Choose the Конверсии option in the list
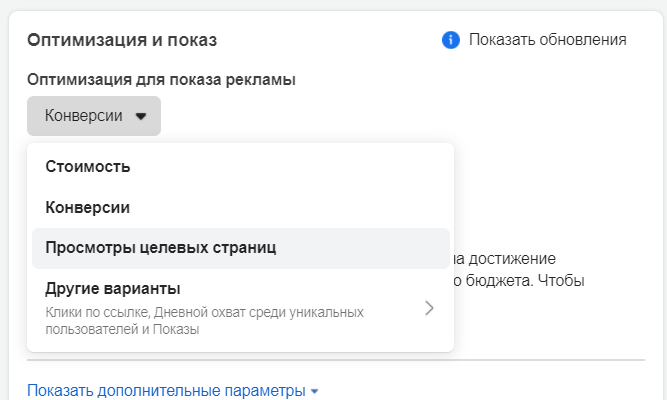Image resolution: width=667 pixels, height=400 pixels. [88, 207]
